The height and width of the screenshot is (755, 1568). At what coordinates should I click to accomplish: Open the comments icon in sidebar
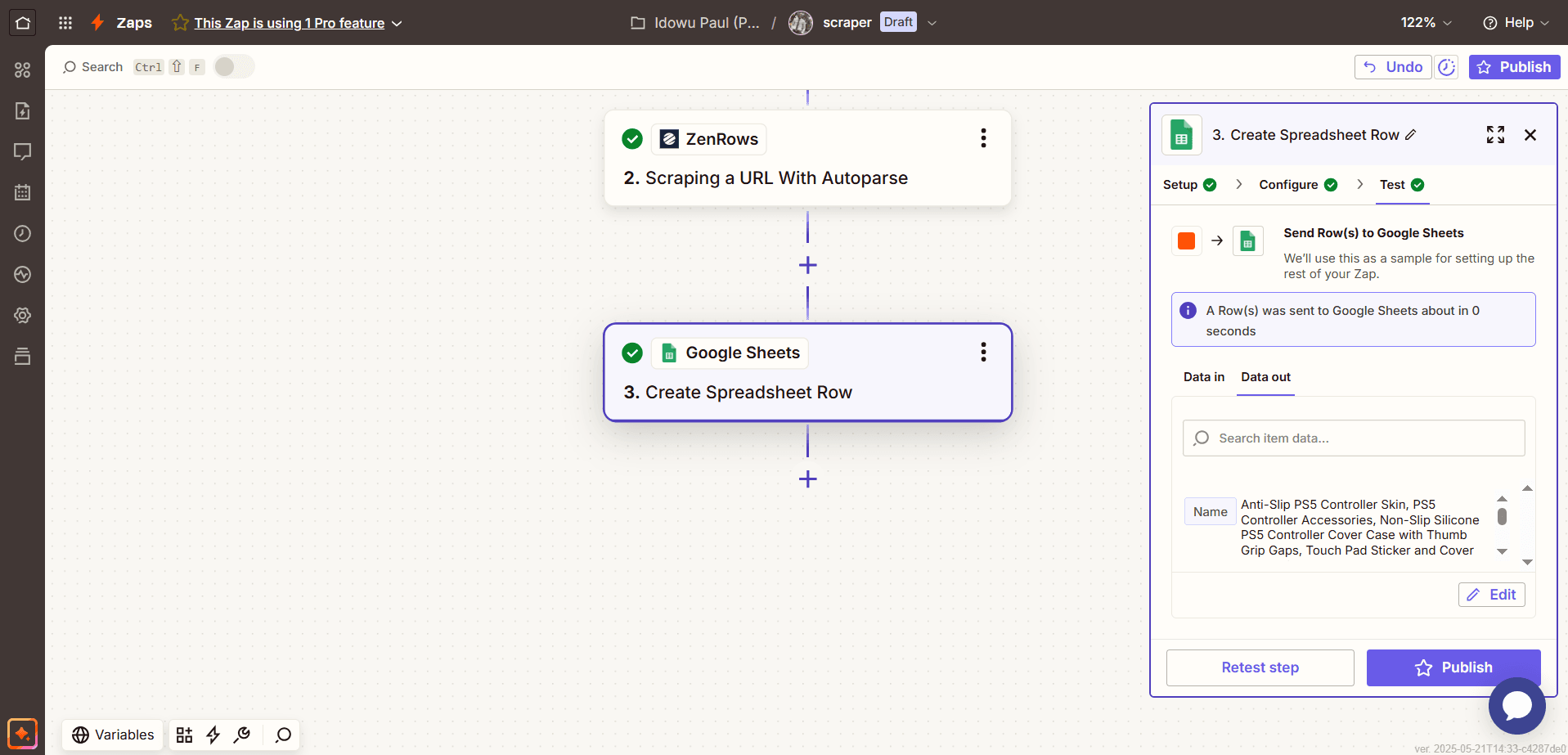(23, 151)
